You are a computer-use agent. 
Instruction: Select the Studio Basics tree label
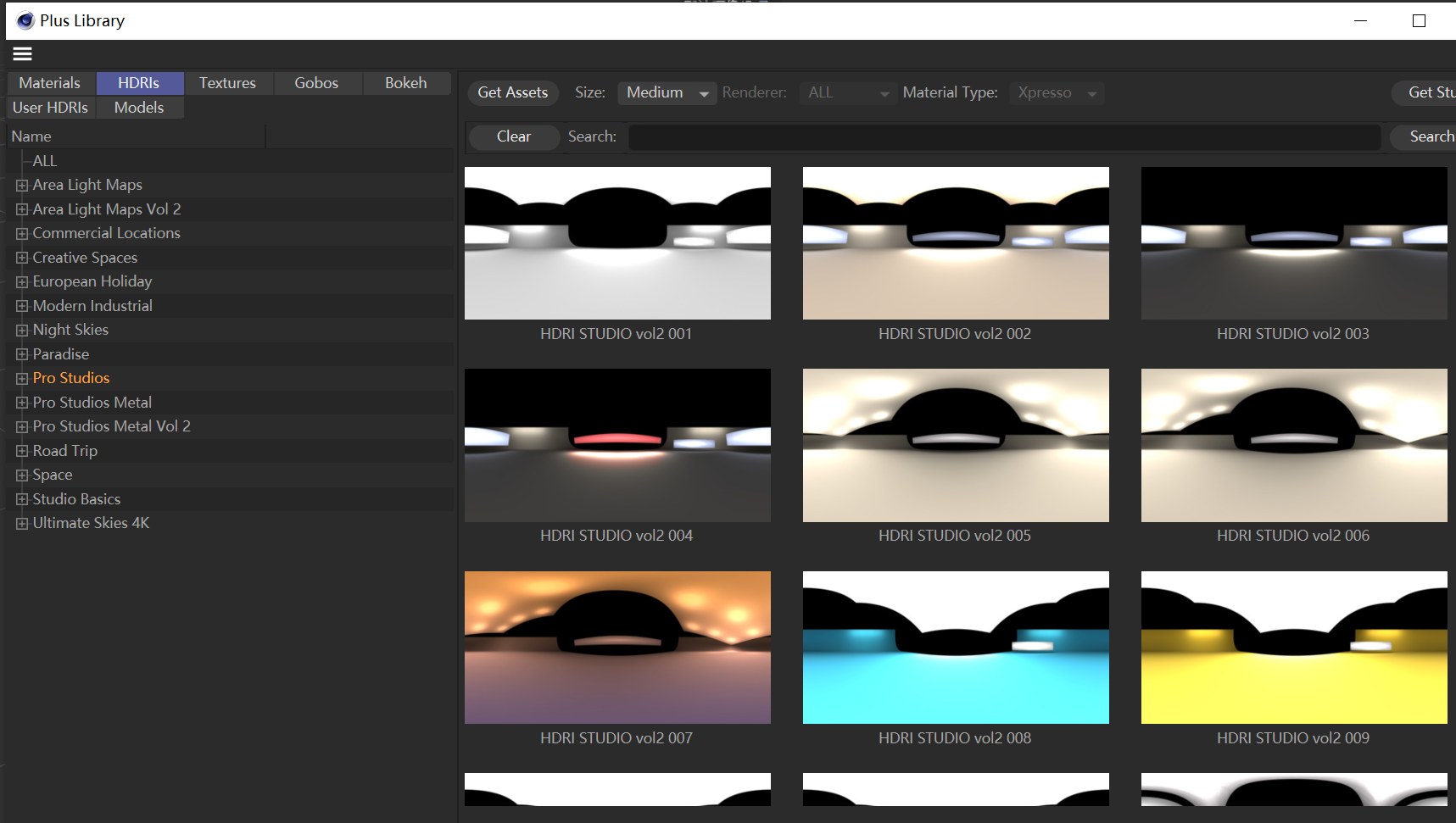76,499
